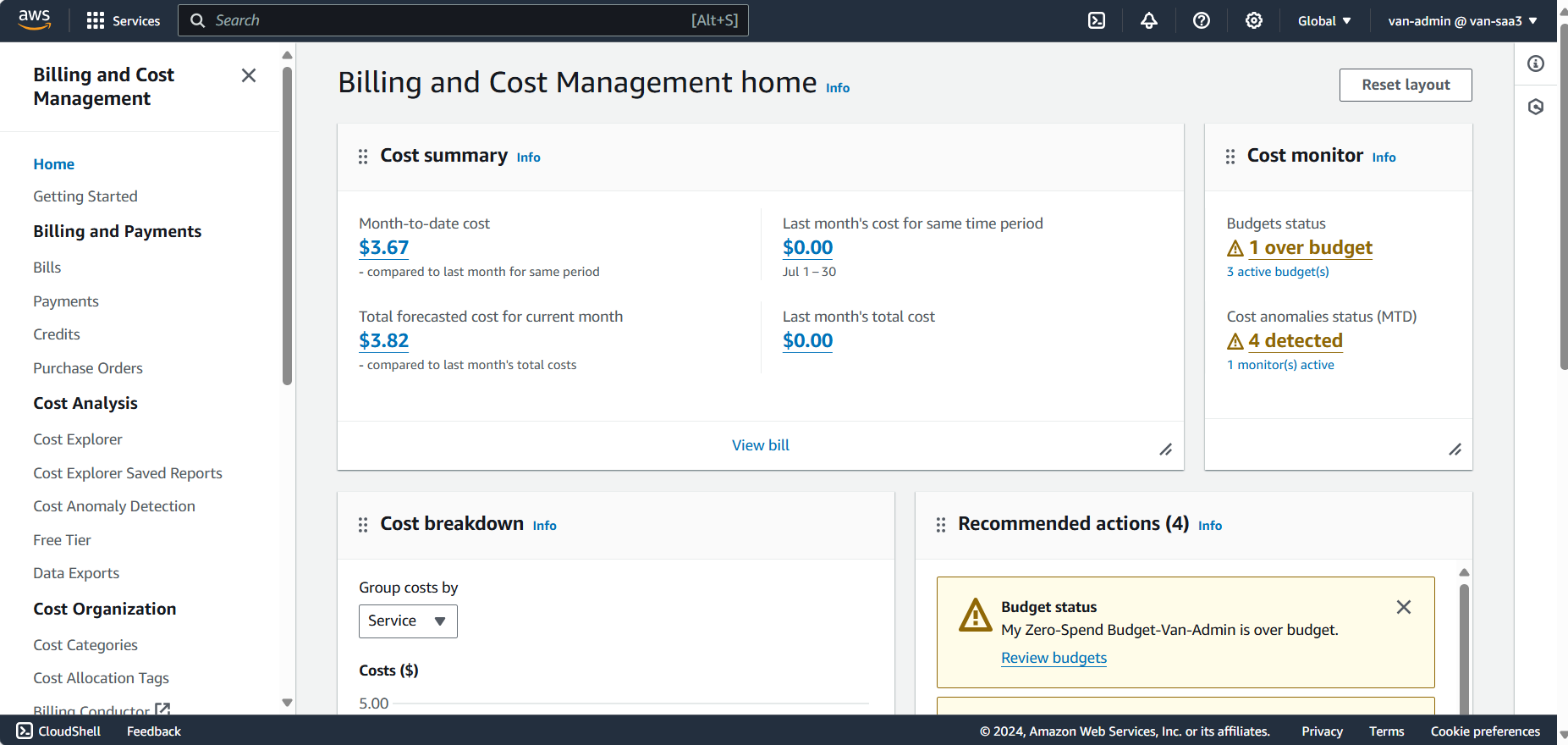Open Bills in the sidebar
The height and width of the screenshot is (745, 1568).
coord(47,268)
